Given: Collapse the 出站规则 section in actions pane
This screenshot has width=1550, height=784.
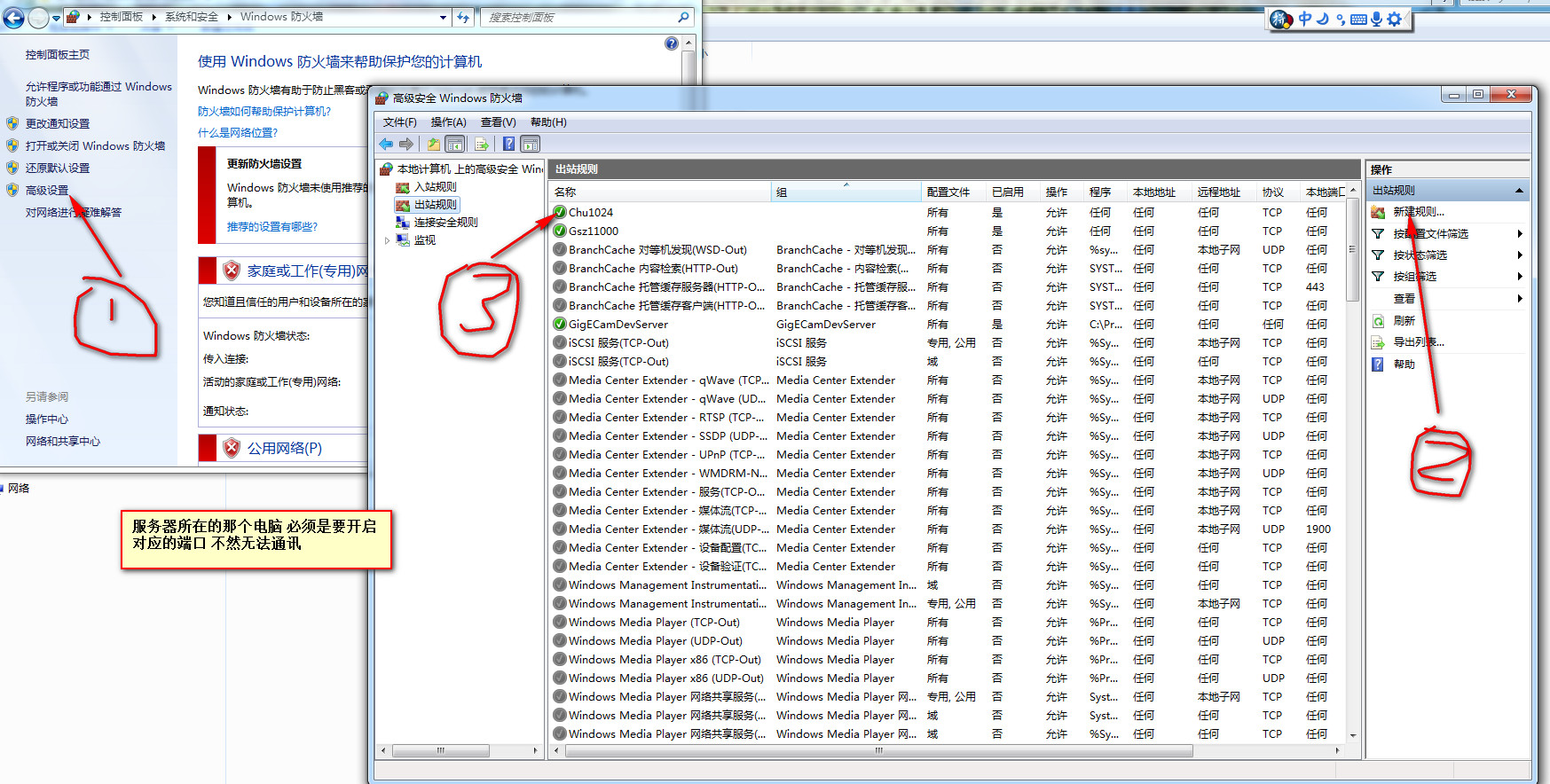Looking at the screenshot, I should pos(1519,191).
